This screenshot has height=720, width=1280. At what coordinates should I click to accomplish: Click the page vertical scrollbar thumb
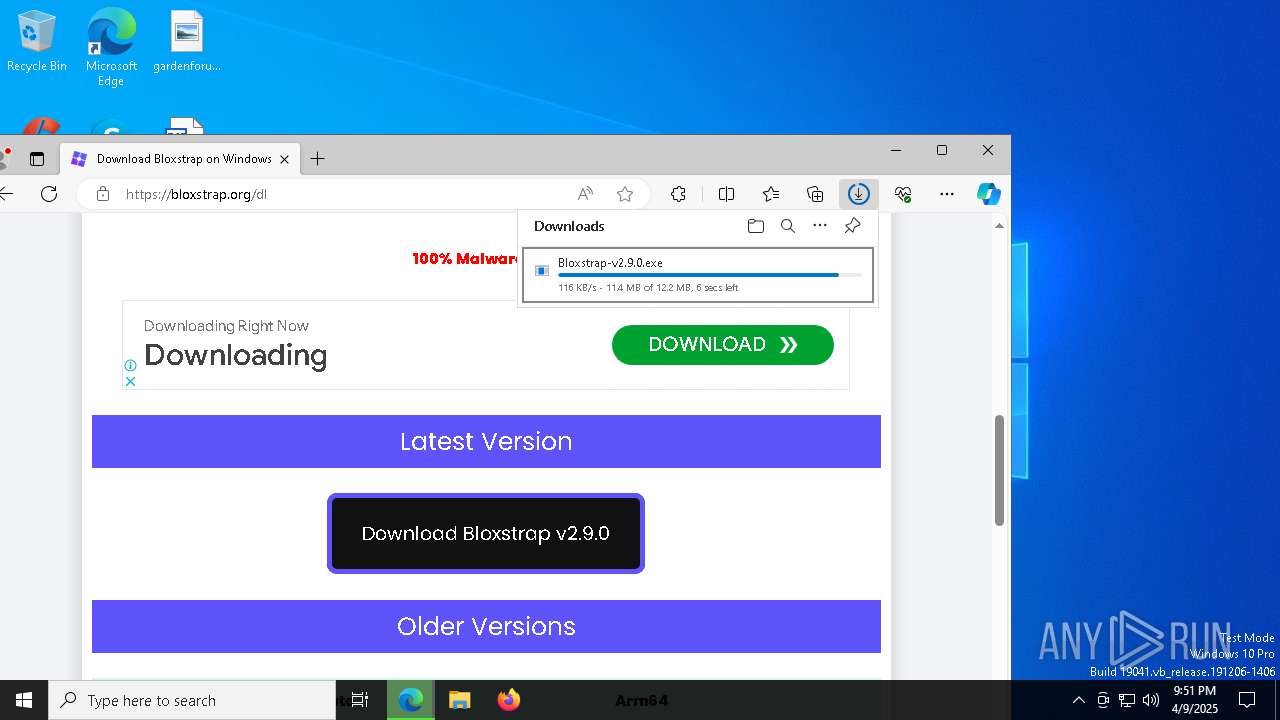(999, 470)
